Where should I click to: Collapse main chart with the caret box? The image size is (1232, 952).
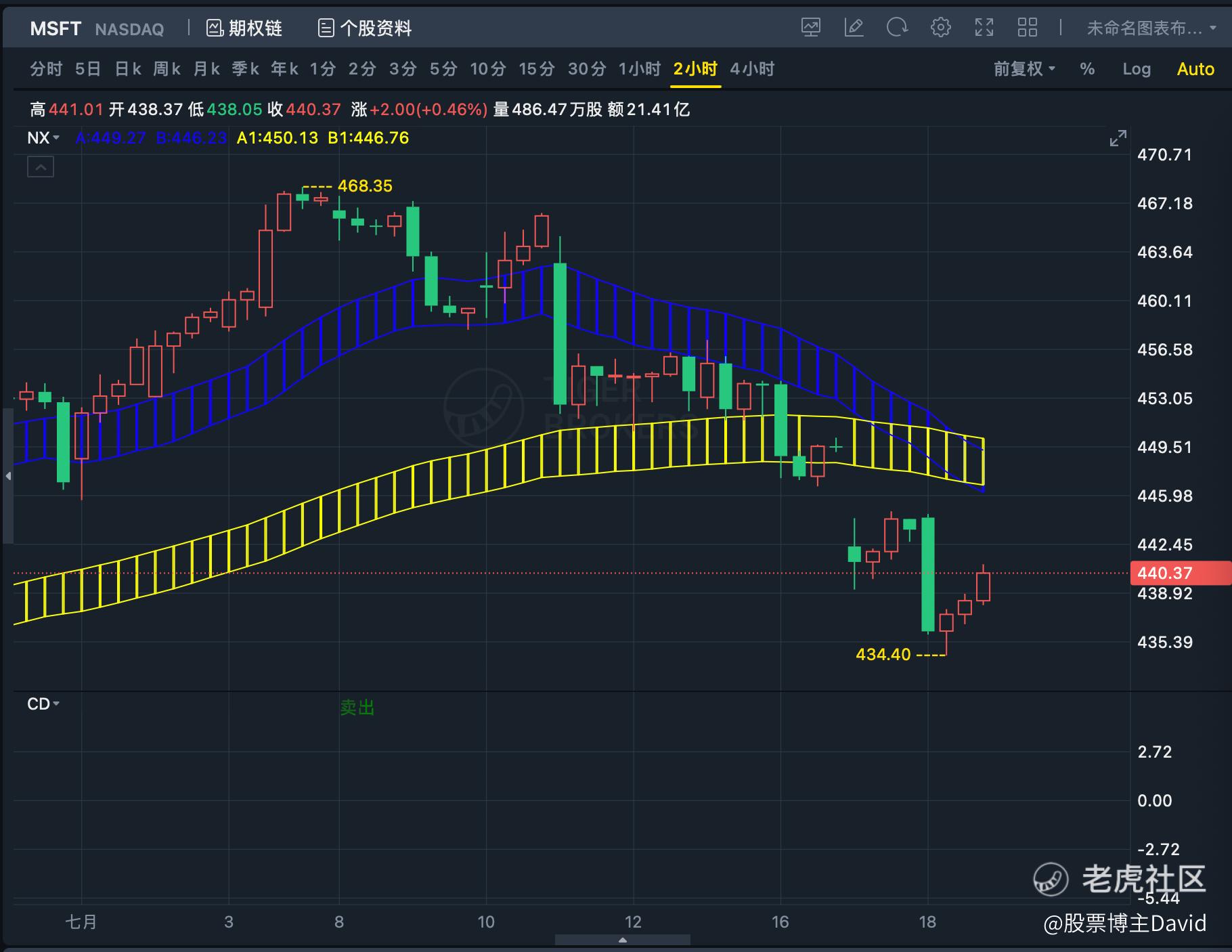[41, 167]
